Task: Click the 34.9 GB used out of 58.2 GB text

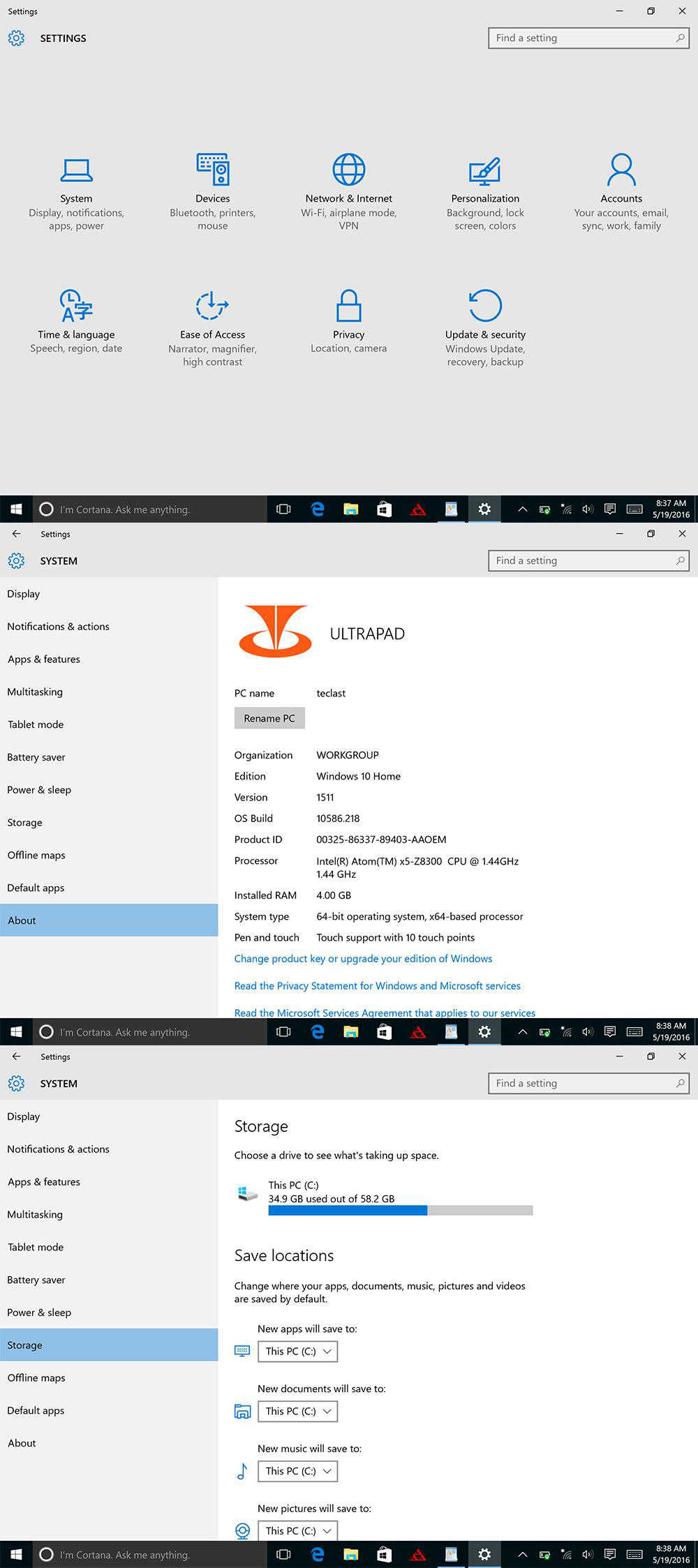Action: [332, 1199]
